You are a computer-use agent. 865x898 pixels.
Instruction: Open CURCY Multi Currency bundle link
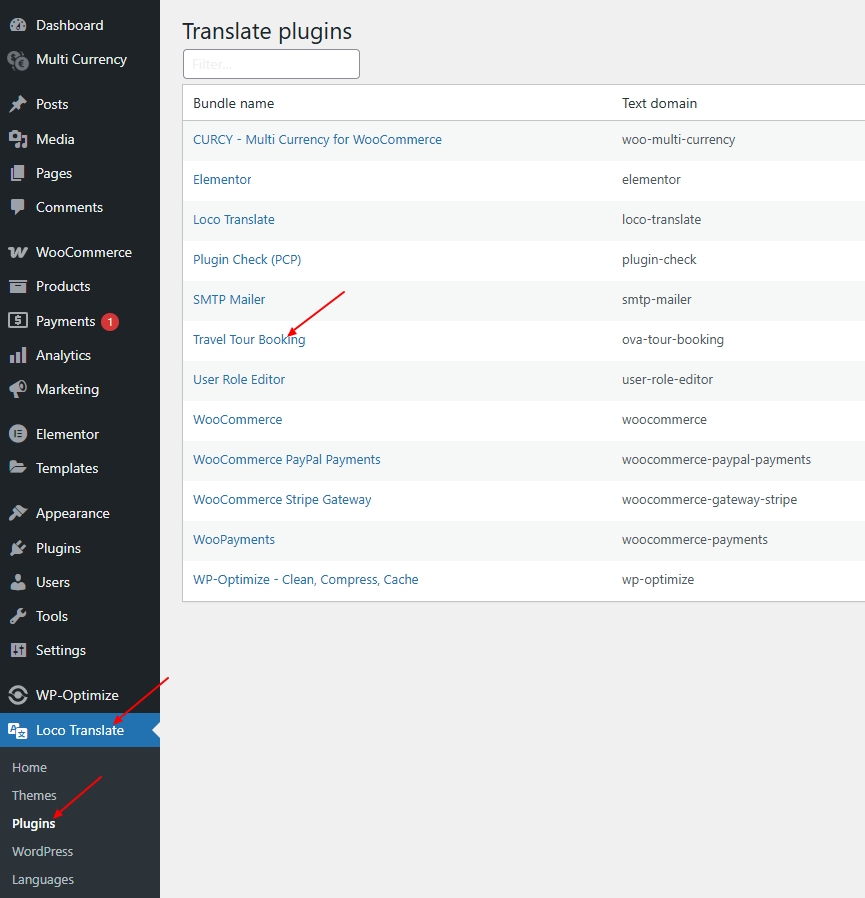(317, 140)
